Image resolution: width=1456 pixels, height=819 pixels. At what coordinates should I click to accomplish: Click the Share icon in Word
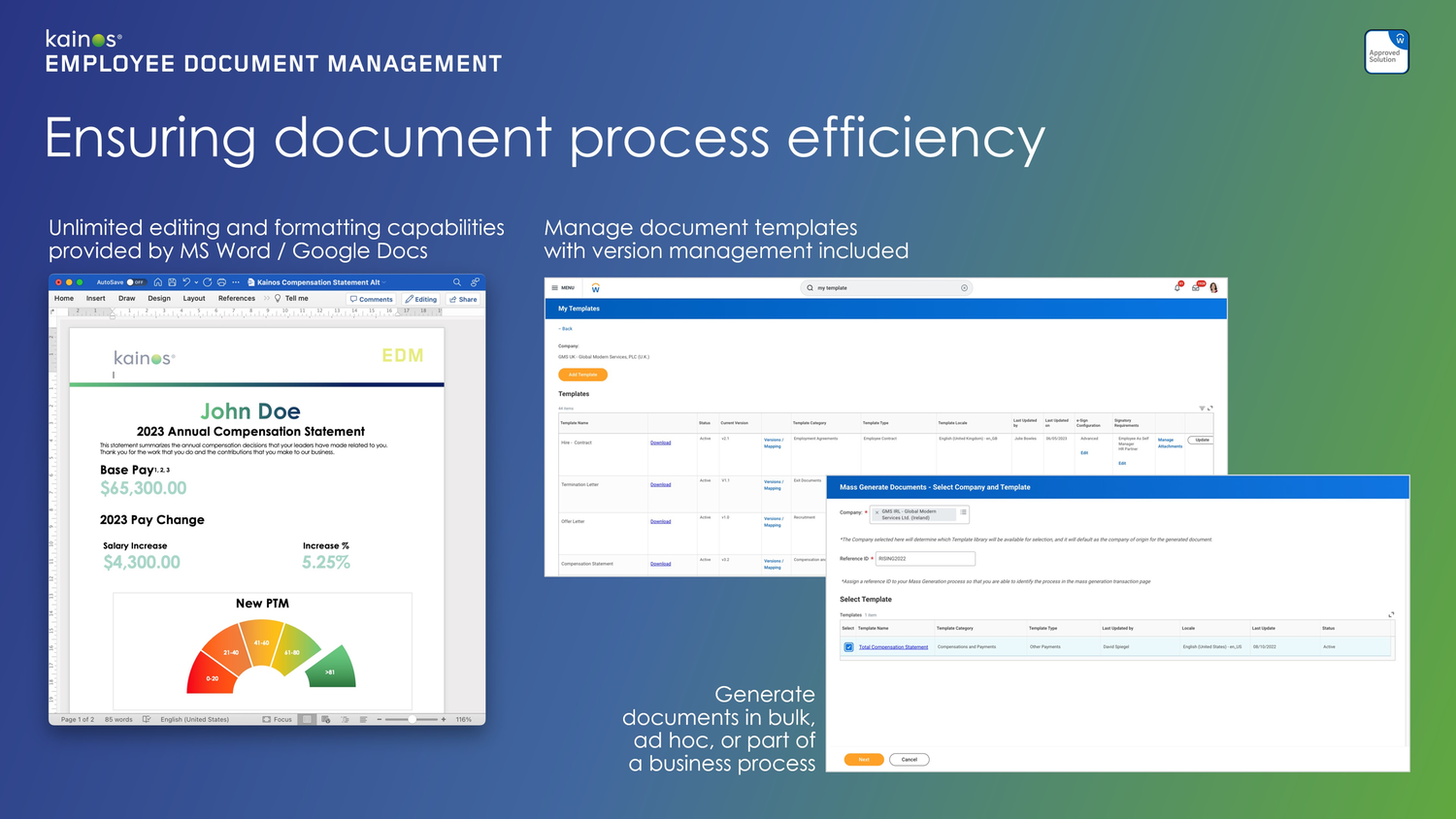click(x=462, y=299)
